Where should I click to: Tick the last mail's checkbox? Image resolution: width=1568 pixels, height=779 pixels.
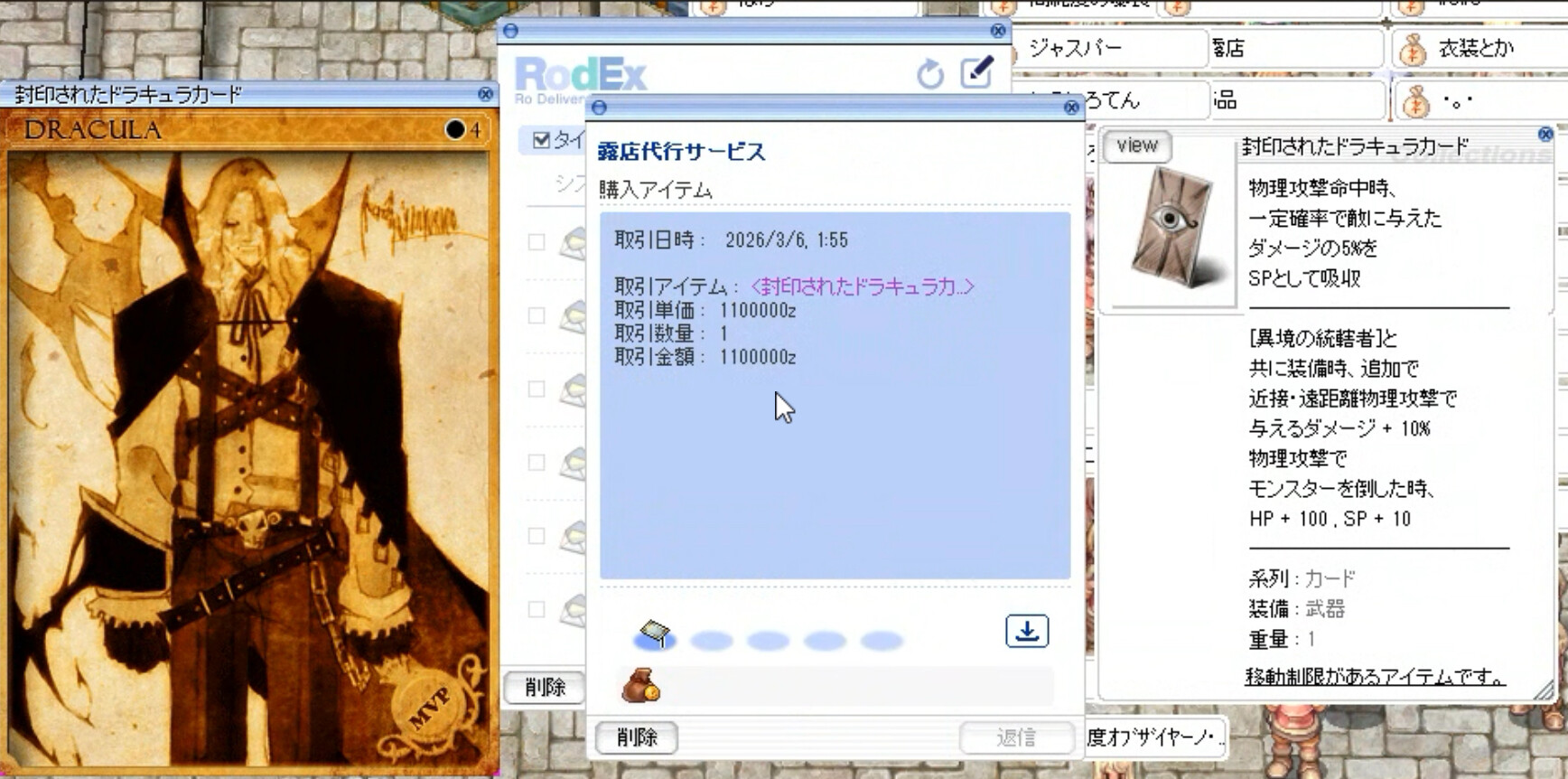coord(537,609)
